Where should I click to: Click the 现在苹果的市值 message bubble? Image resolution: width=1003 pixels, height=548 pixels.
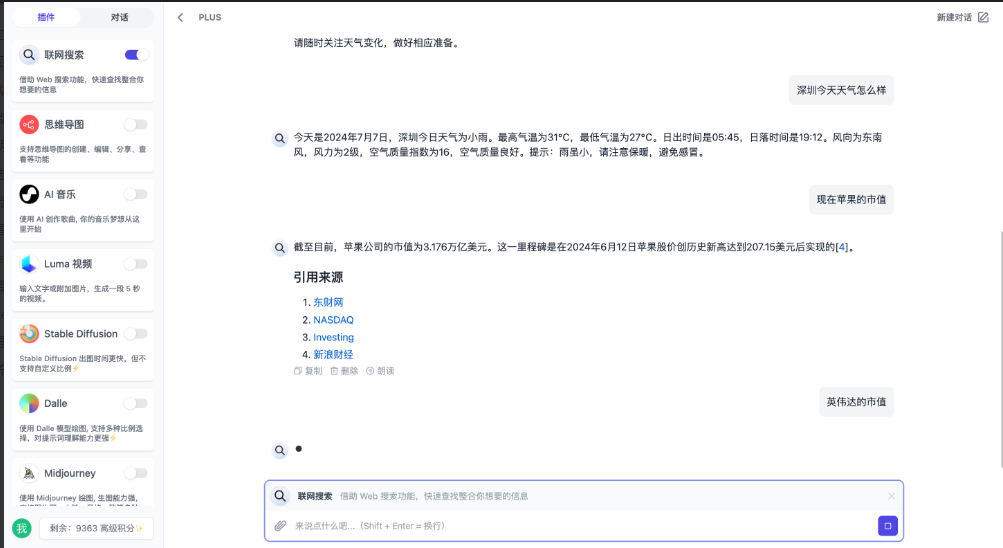(851, 200)
